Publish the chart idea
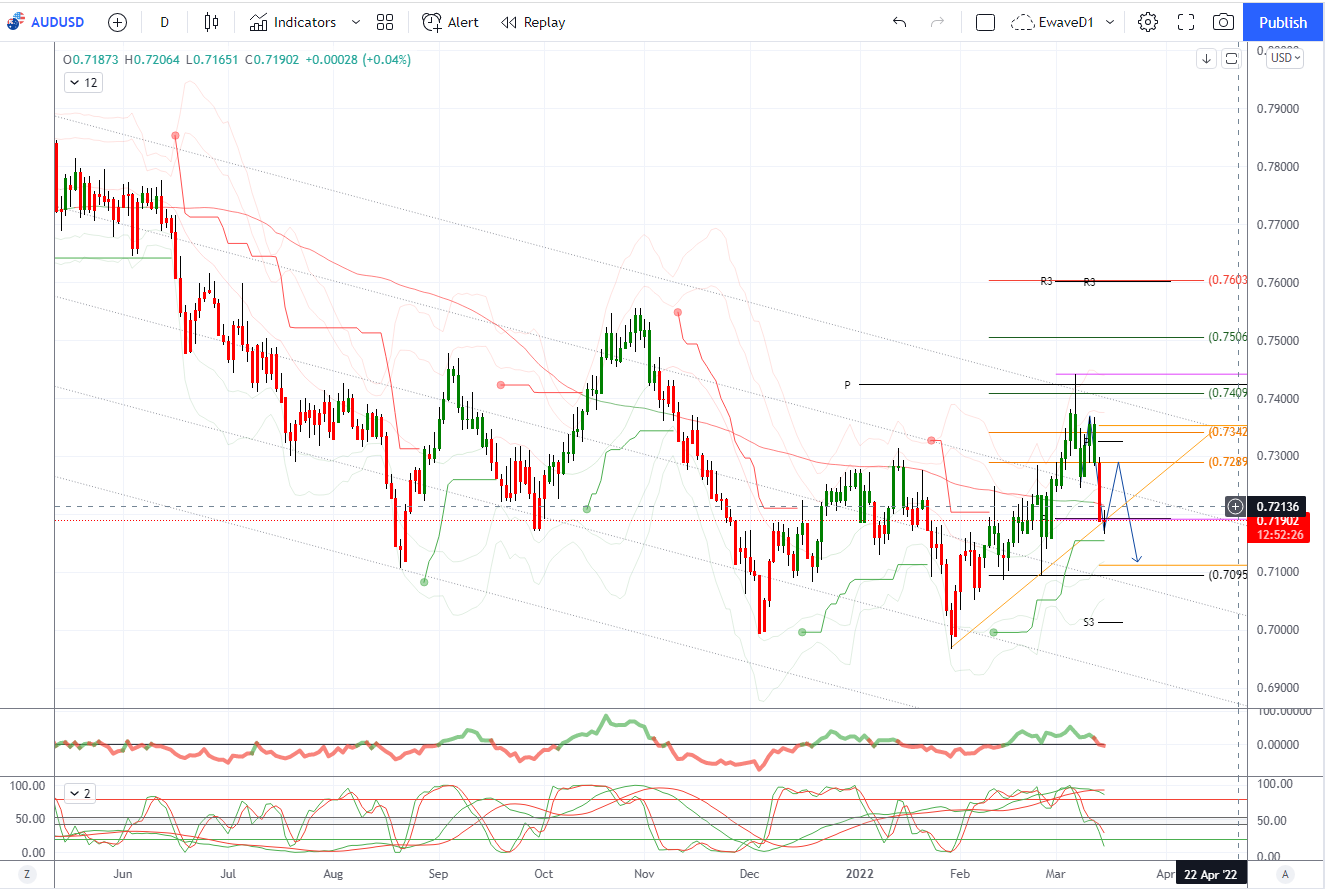Image resolution: width=1325 pixels, height=889 pixels. tap(1283, 22)
